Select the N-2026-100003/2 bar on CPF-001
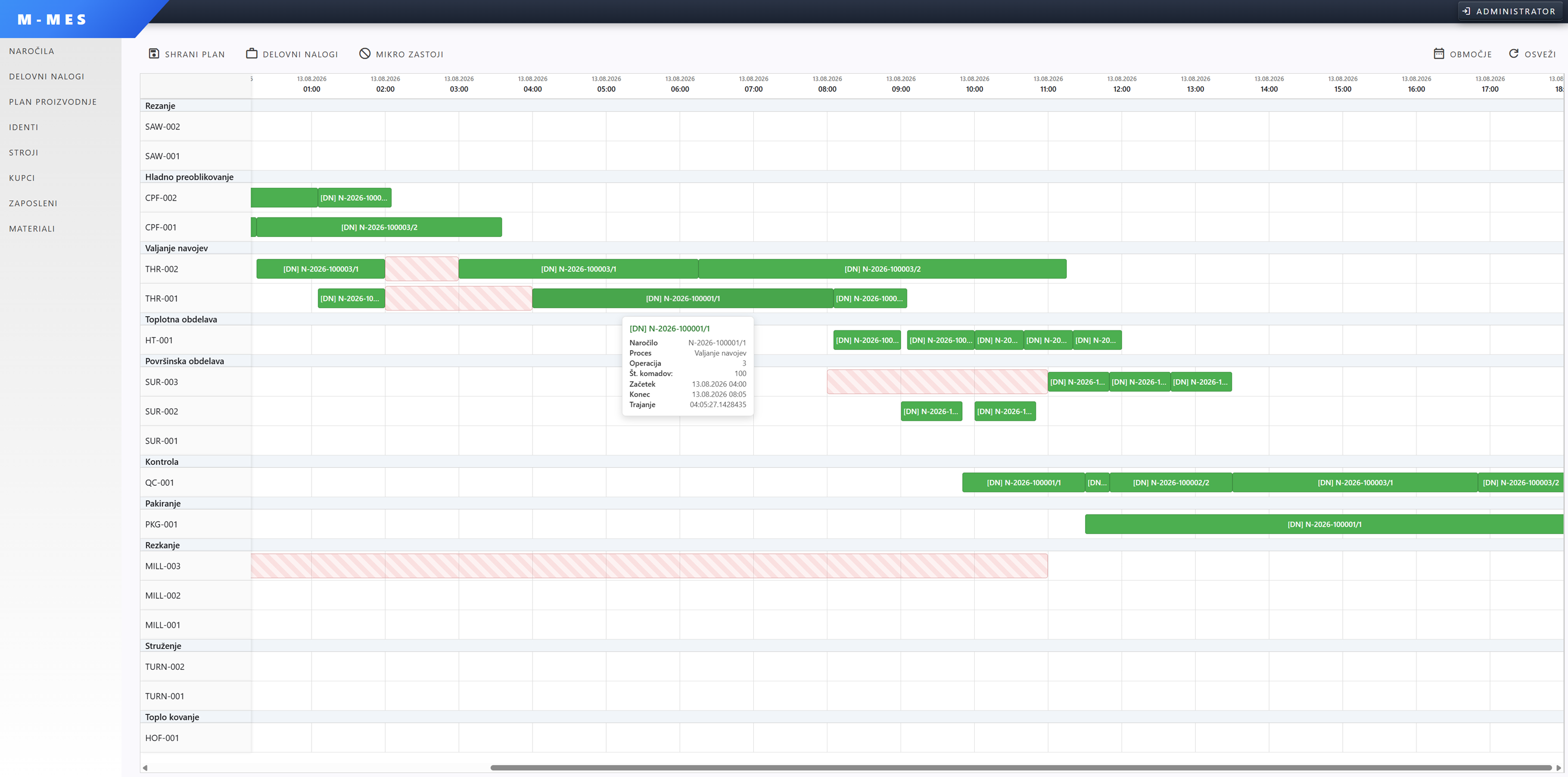1568x777 pixels. point(379,227)
